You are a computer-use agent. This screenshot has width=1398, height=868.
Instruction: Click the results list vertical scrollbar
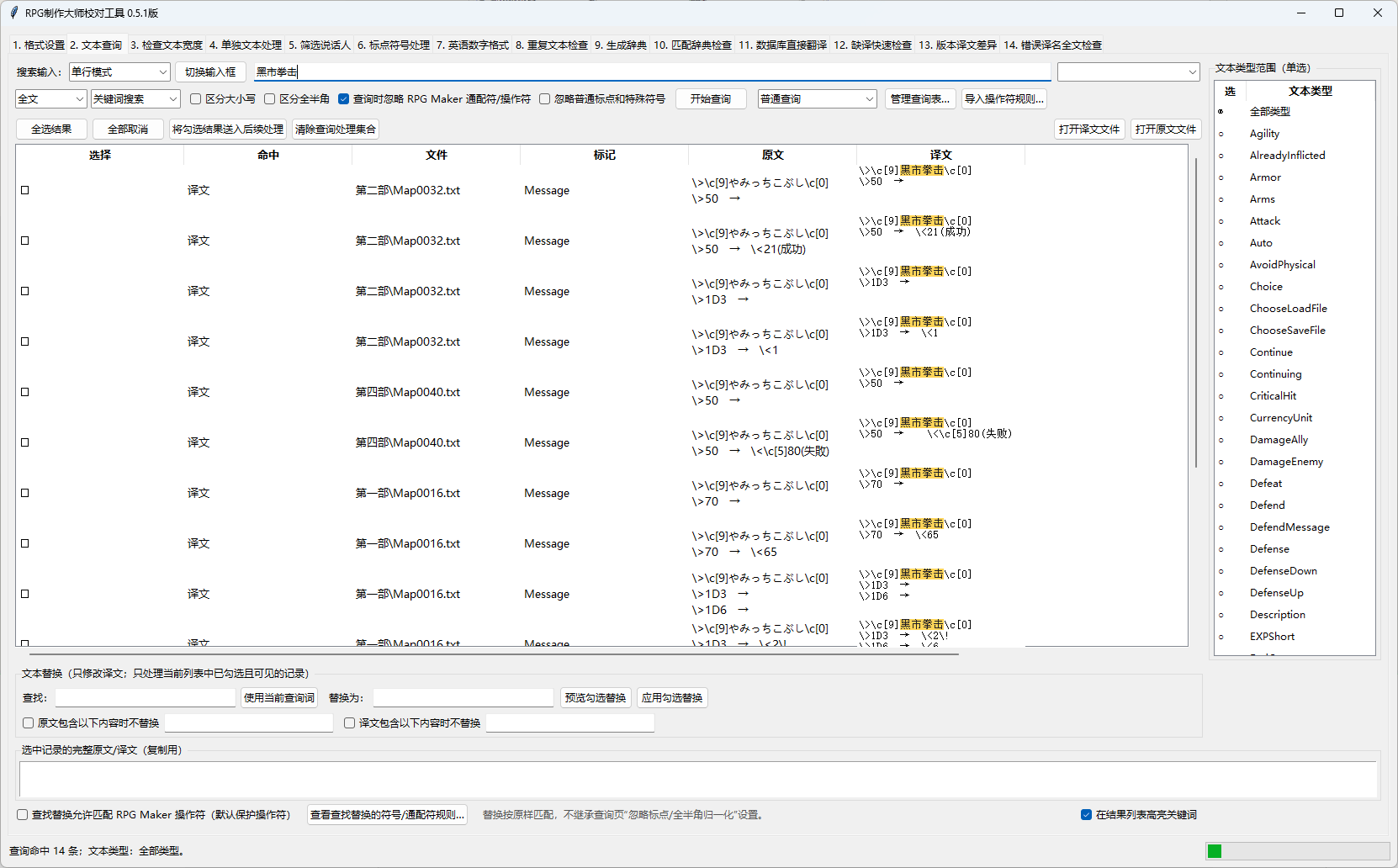point(1195,313)
